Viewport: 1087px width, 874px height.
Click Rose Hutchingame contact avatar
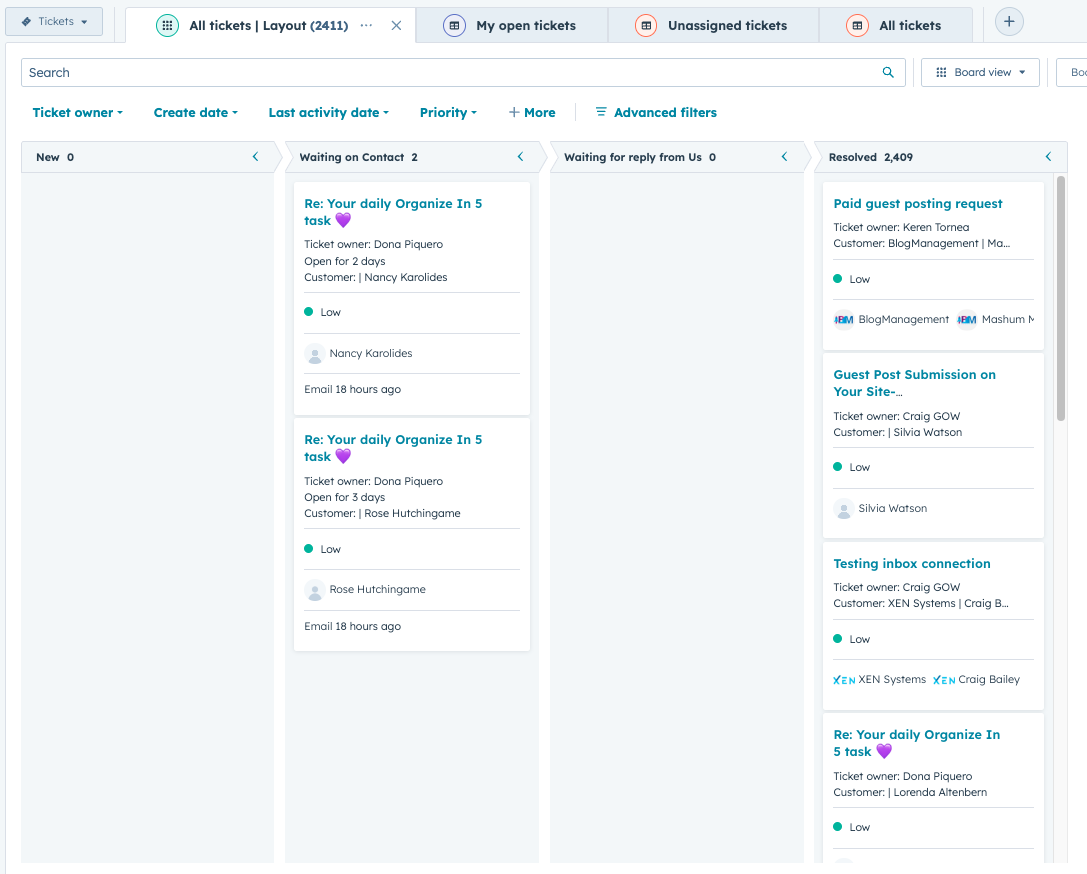pyautogui.click(x=315, y=590)
